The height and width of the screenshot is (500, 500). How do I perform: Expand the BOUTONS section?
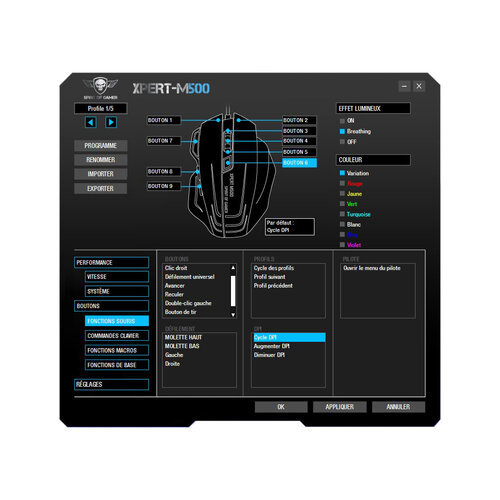(111, 306)
